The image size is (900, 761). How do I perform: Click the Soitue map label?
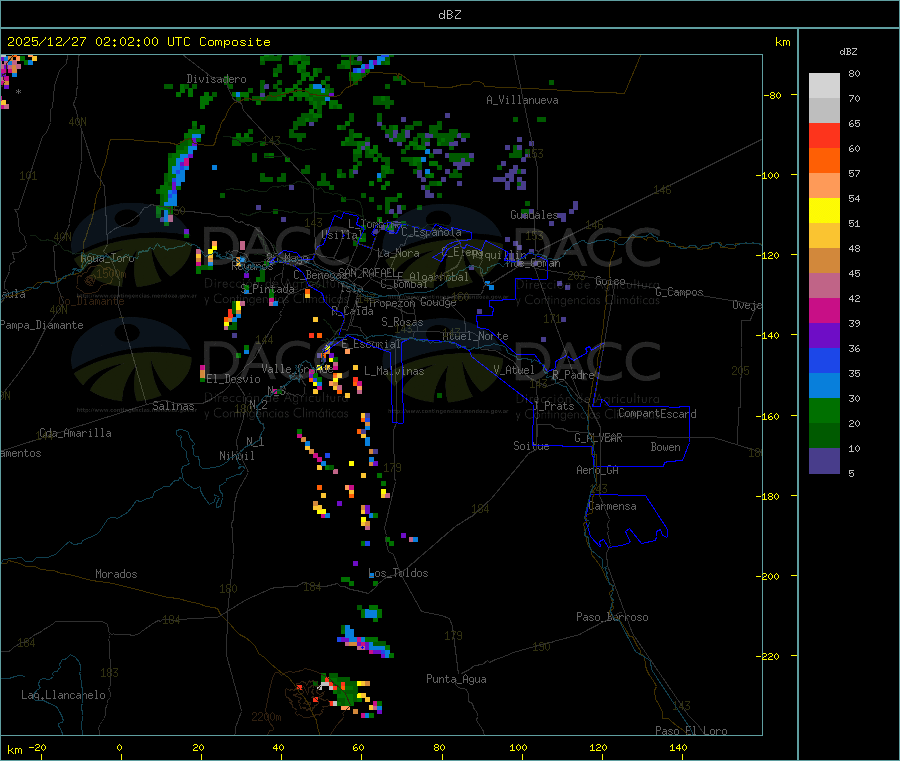tap(531, 446)
